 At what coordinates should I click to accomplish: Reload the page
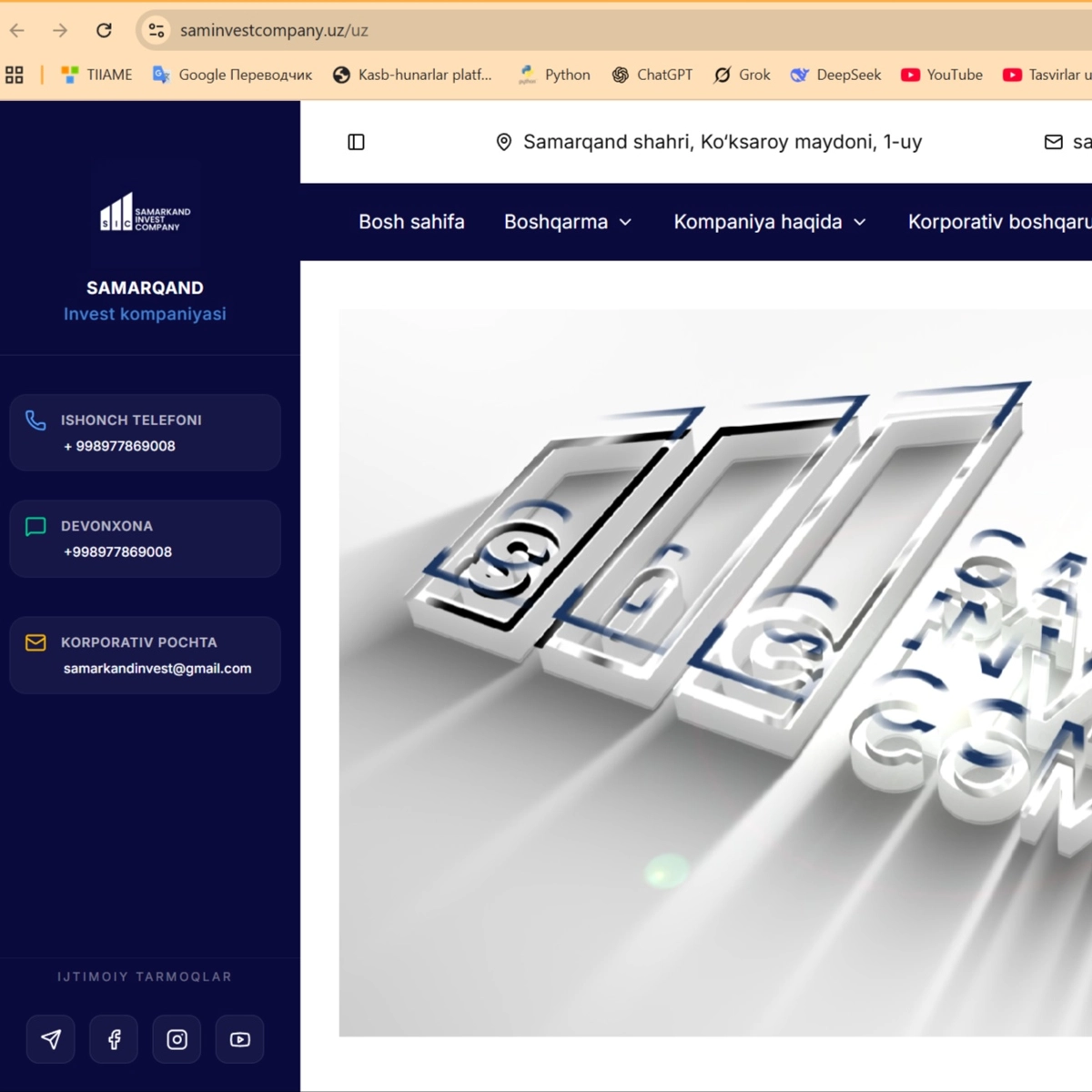point(104,30)
